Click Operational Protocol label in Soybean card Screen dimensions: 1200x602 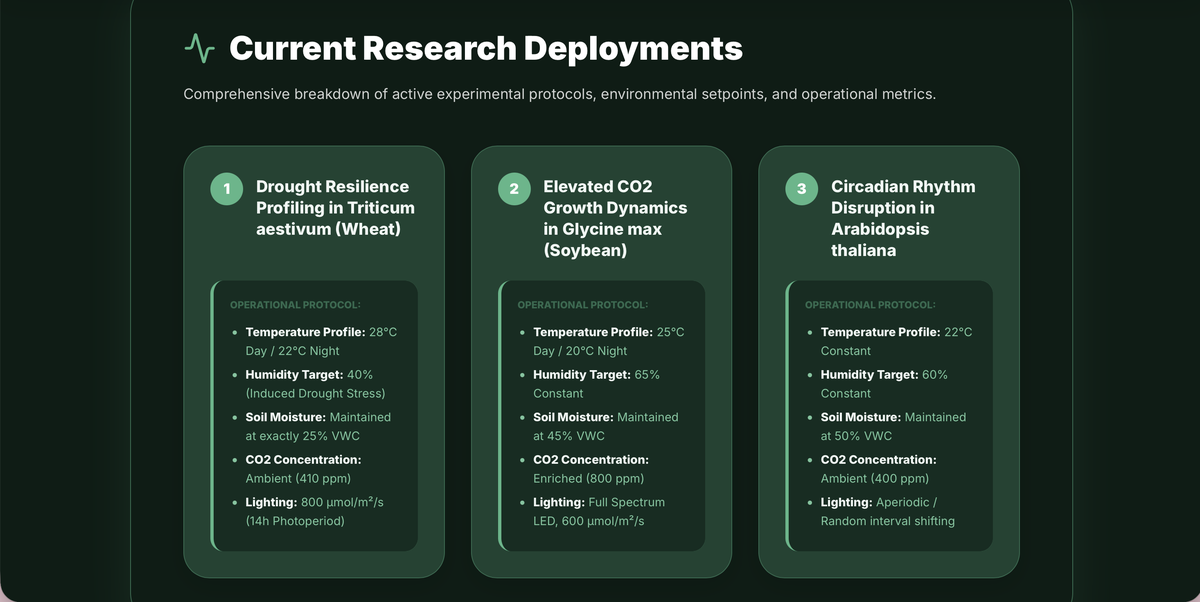582,305
